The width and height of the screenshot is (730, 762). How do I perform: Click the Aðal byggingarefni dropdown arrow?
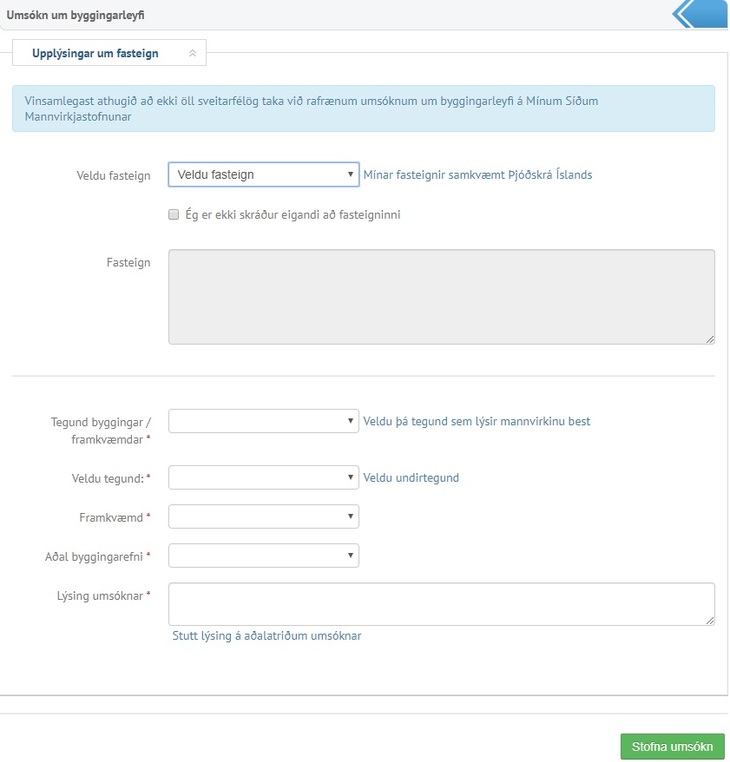pos(350,555)
